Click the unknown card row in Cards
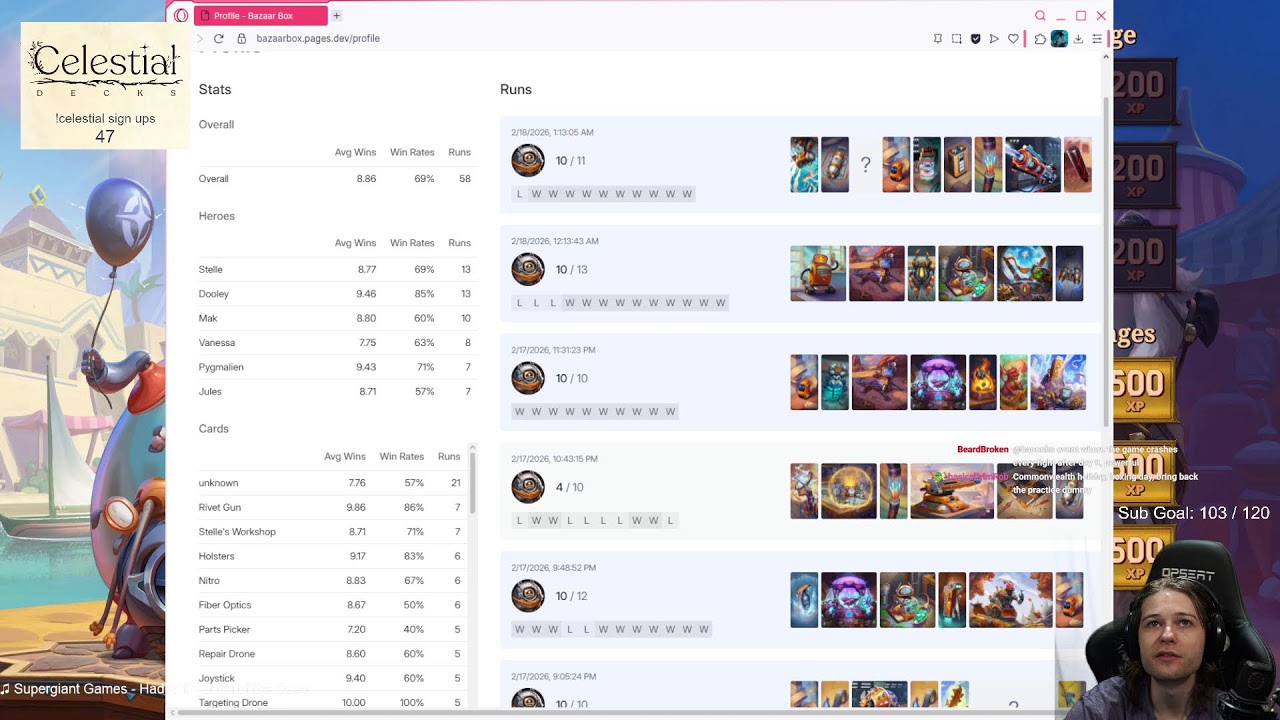This screenshot has width=1280, height=720. (x=330, y=483)
